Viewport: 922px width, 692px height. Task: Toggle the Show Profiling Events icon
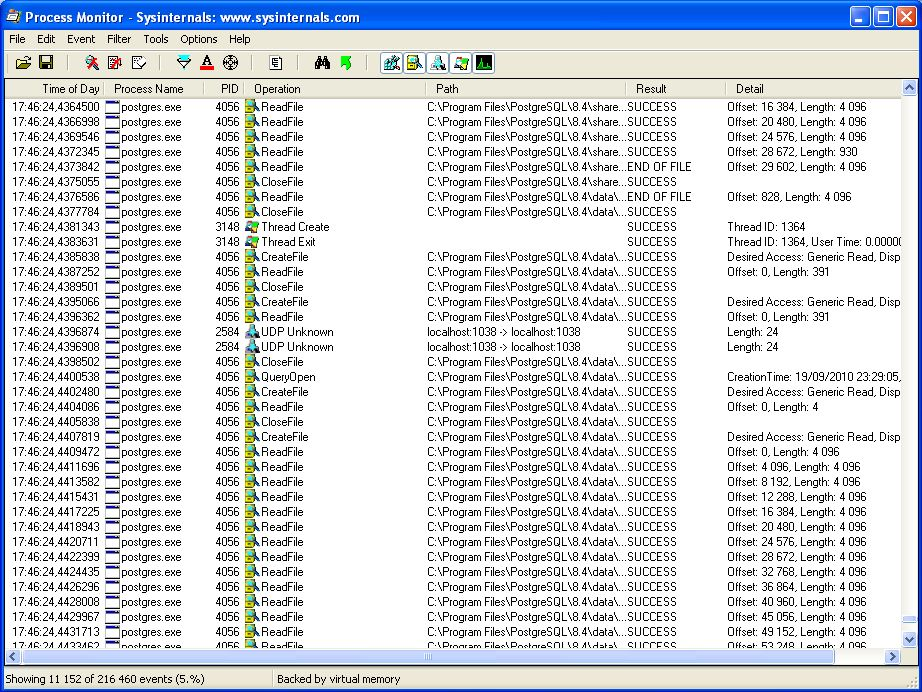coord(484,63)
